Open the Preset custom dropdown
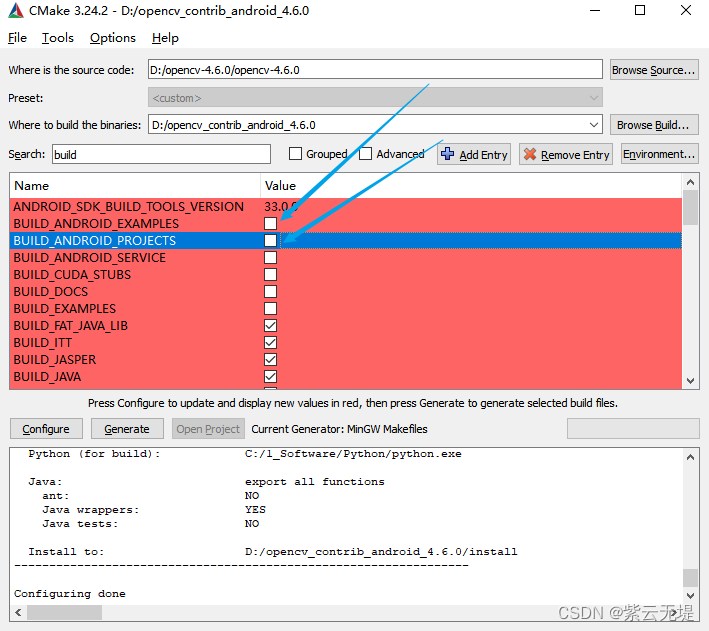The image size is (709, 631). coord(375,98)
